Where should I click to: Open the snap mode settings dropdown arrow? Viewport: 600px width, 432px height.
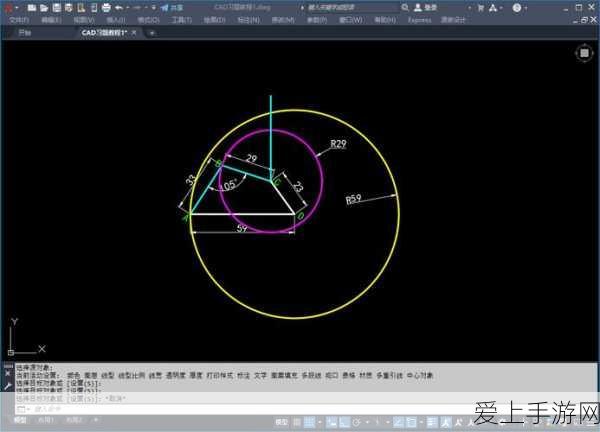[320, 422]
